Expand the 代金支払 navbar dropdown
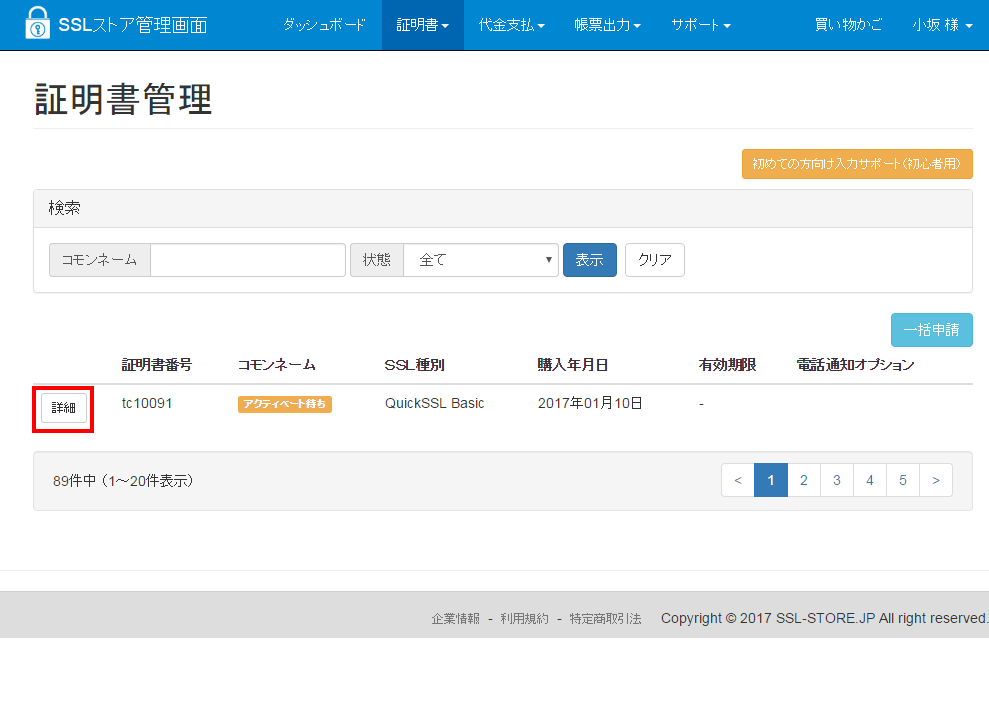The width and height of the screenshot is (989, 711). tap(512, 25)
